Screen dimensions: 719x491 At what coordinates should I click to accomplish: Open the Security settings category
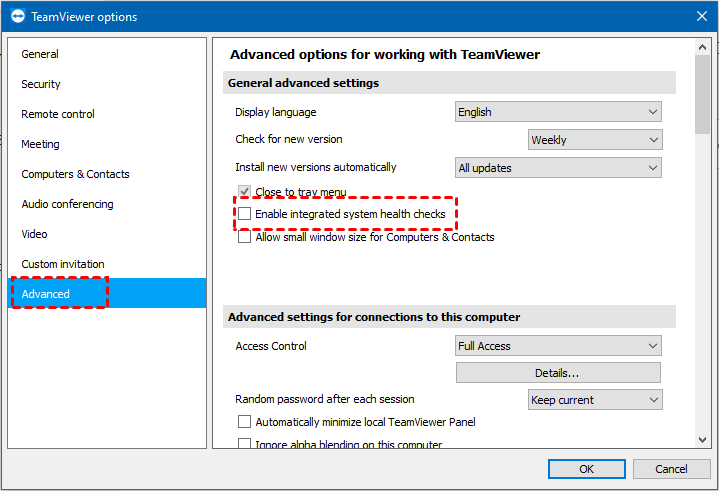[x=41, y=84]
